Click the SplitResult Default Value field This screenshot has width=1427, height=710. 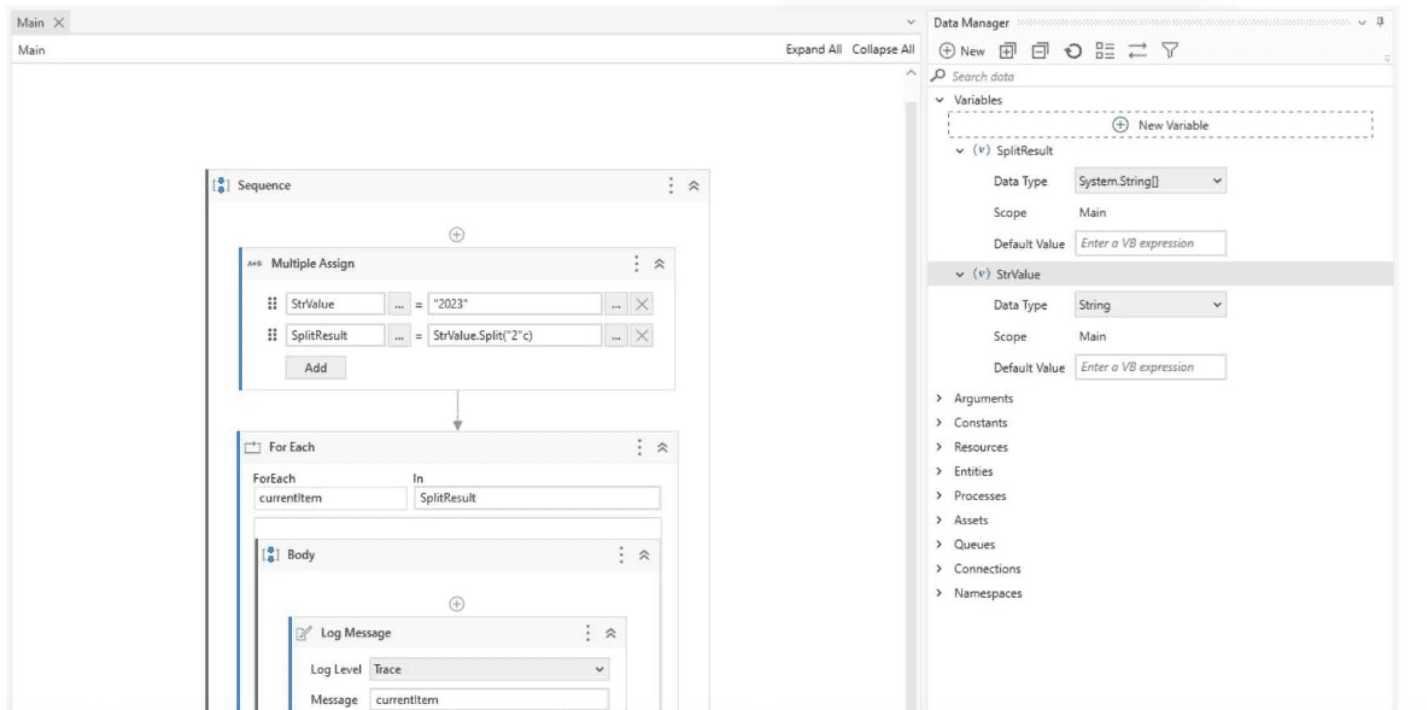[1150, 243]
